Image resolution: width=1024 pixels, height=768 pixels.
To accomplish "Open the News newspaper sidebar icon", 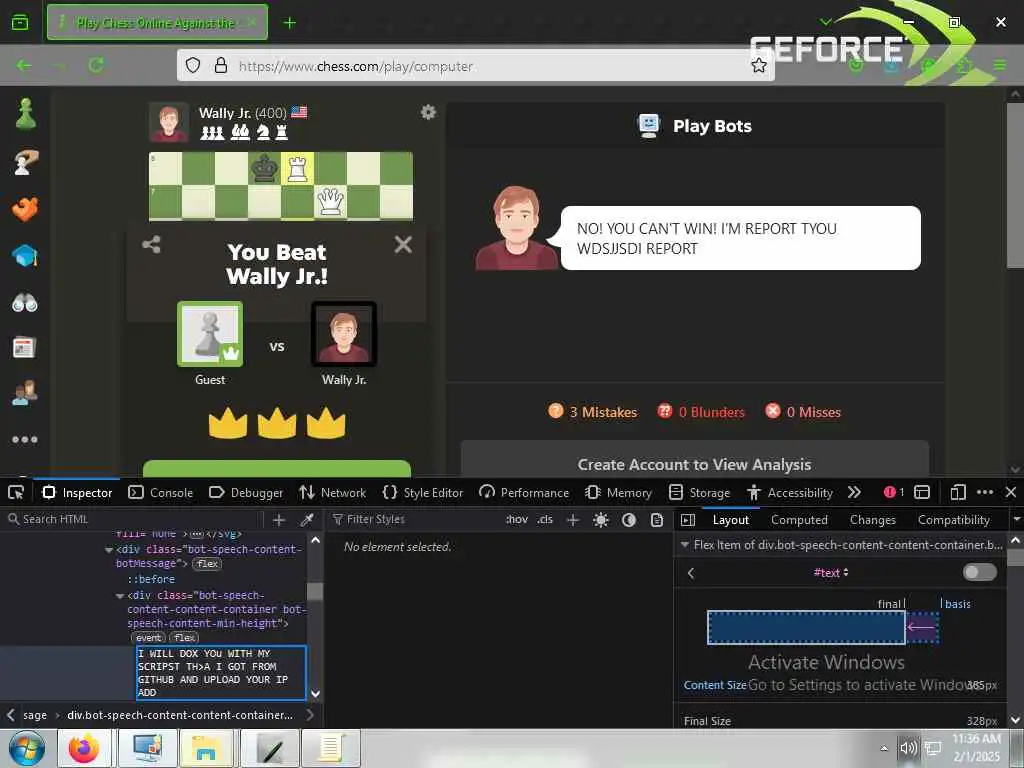I will coord(24,347).
